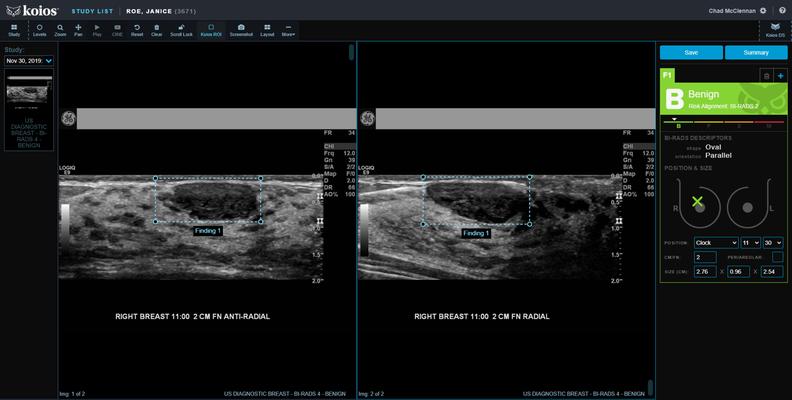
Task: Click the Summary button
Action: [756, 52]
